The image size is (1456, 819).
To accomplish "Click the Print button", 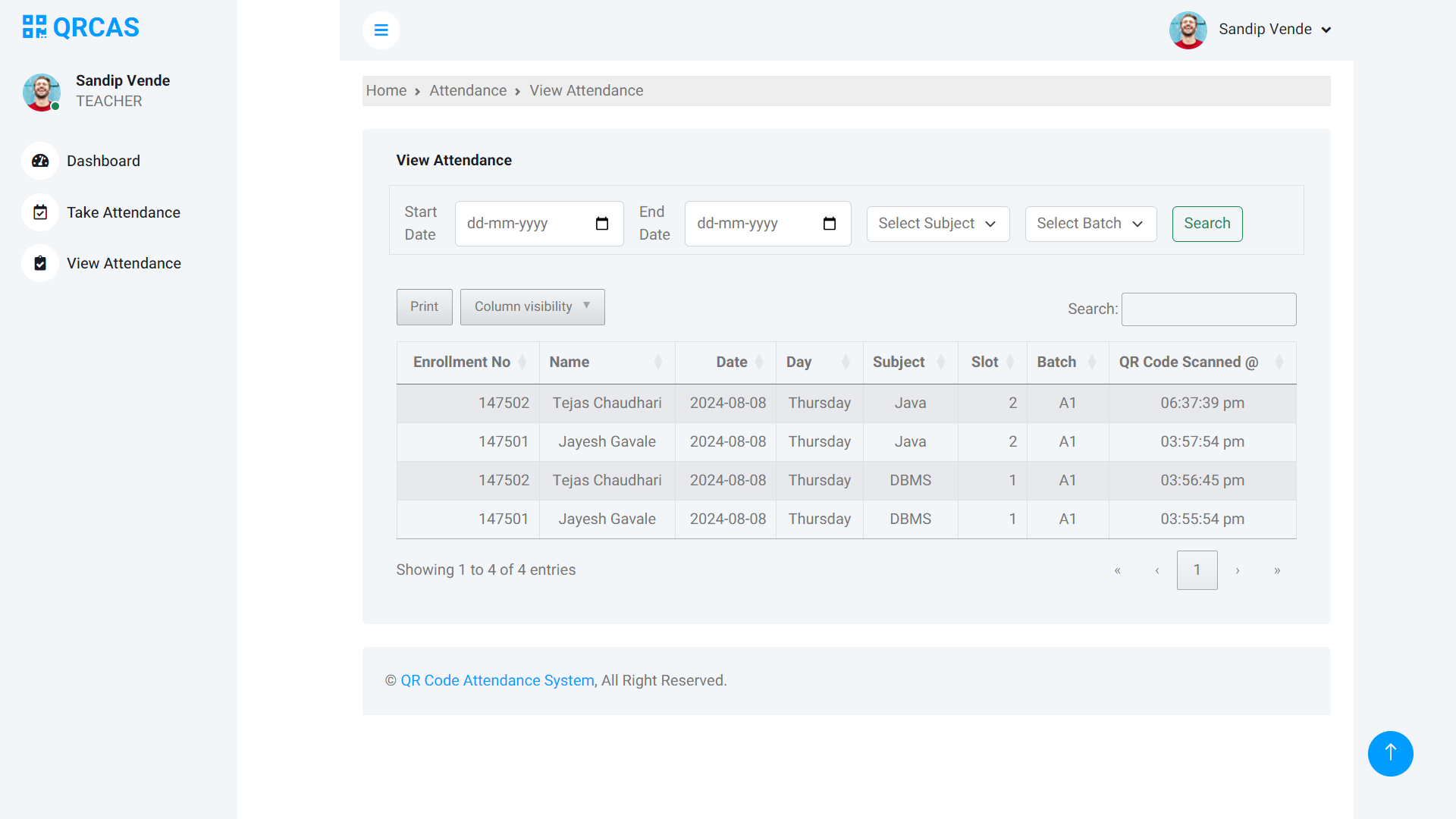I will [424, 307].
